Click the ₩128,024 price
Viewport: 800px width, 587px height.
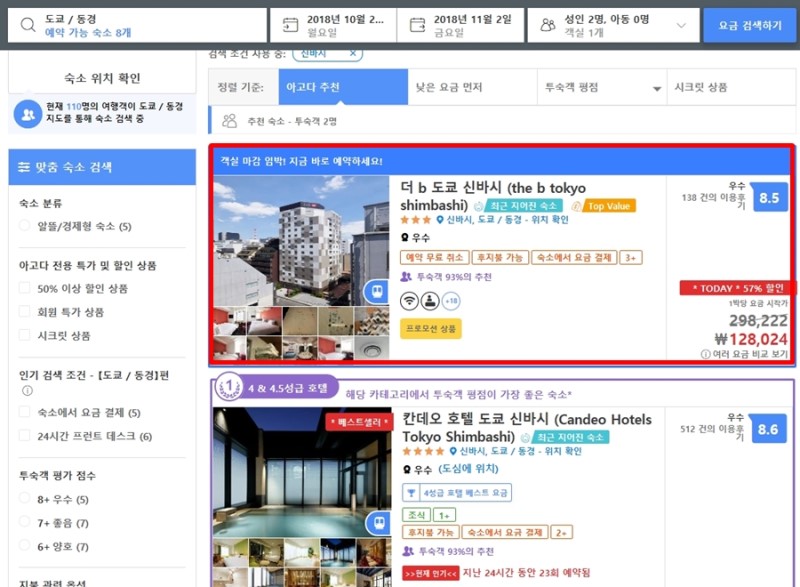tap(751, 339)
